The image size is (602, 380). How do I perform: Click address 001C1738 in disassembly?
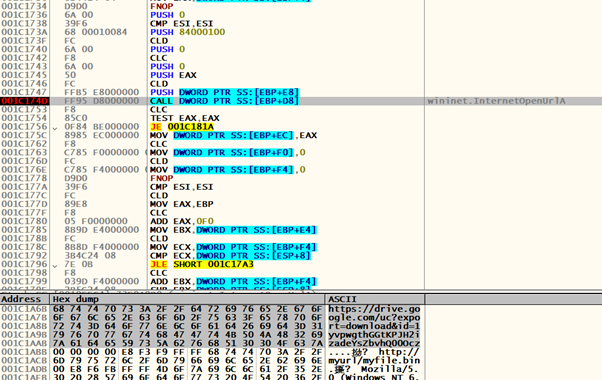coord(24,23)
